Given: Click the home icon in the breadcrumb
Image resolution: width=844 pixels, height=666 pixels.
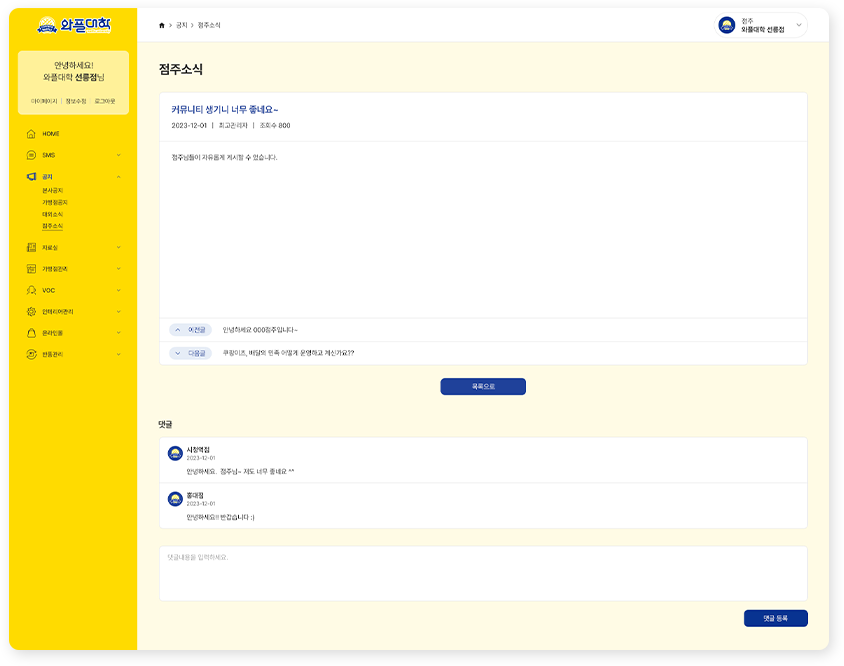Looking at the screenshot, I should point(162,25).
